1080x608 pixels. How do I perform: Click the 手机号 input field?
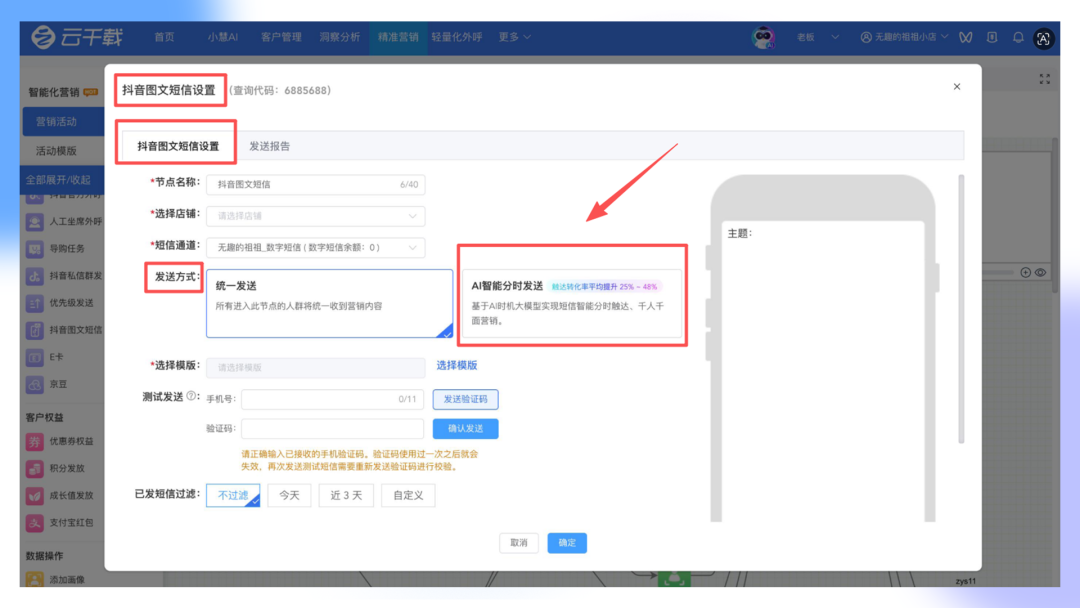pyautogui.click(x=332, y=399)
